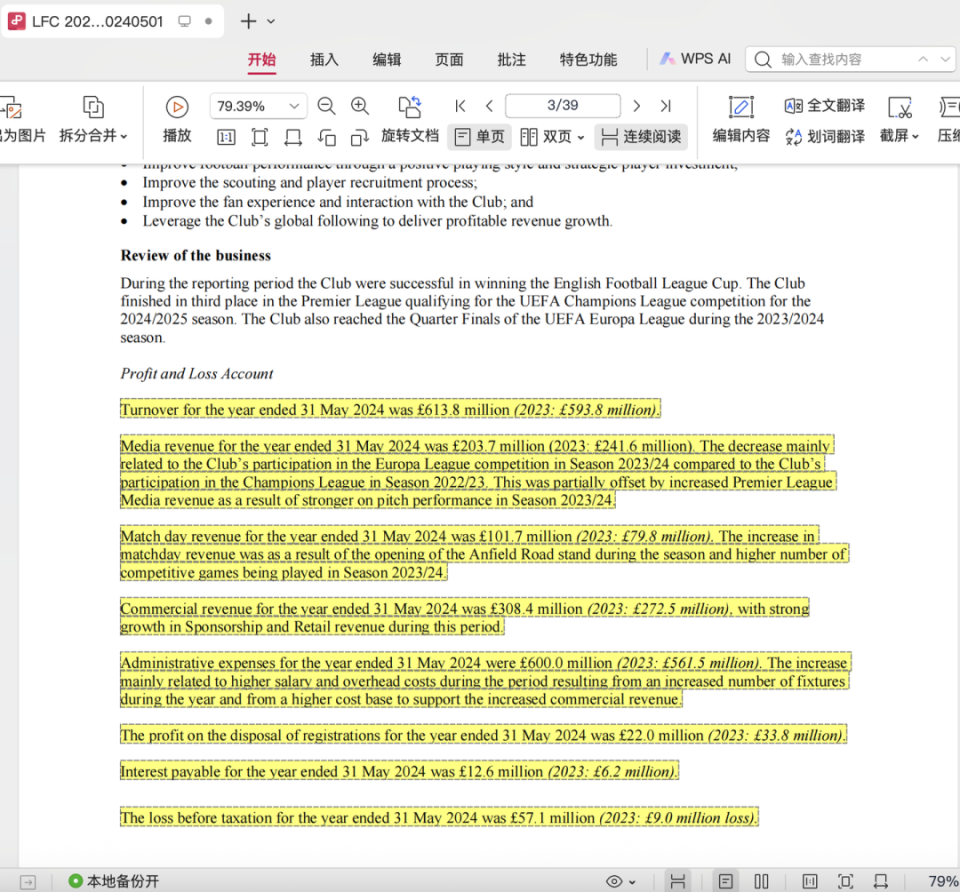Click the status bar 79% zoom level
This screenshot has height=892, width=960.
(x=943, y=882)
